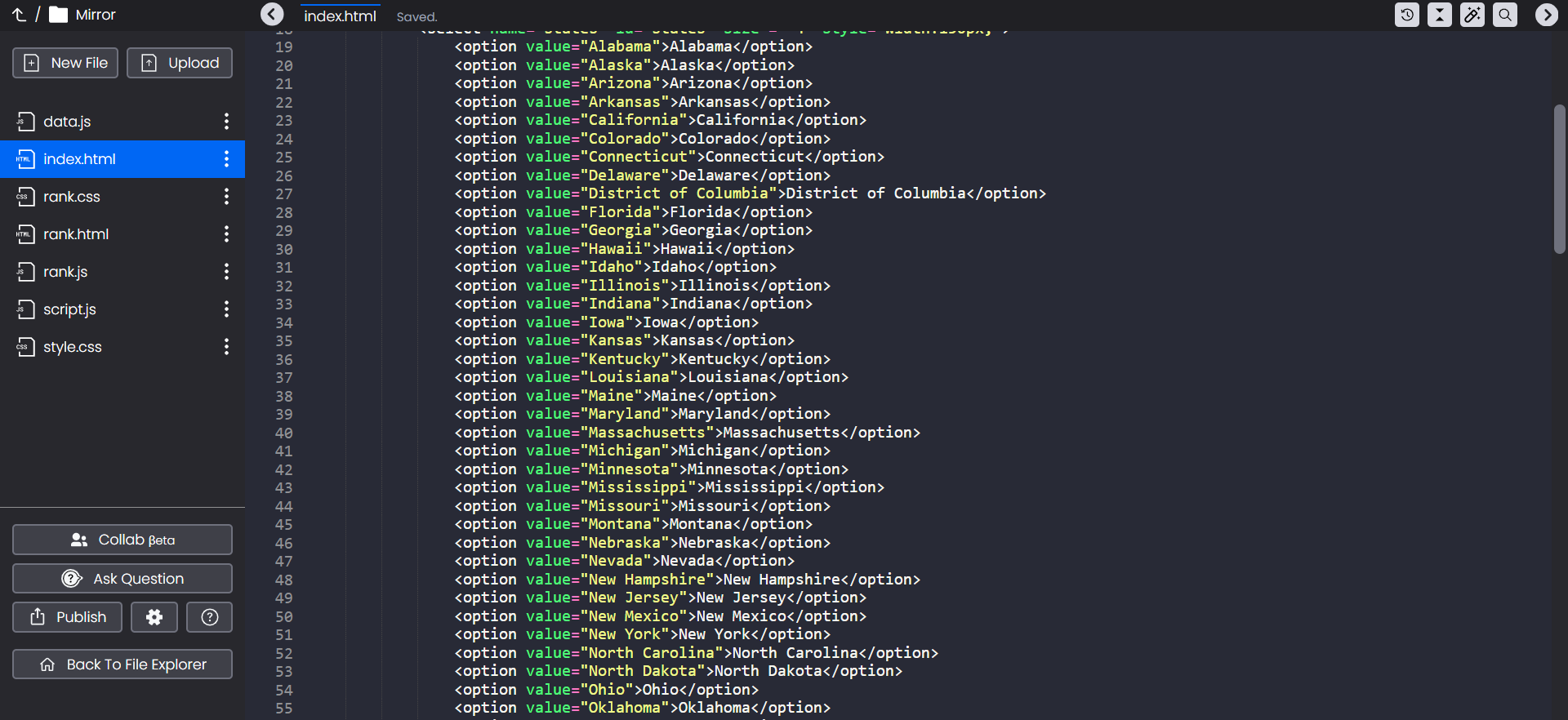The height and width of the screenshot is (720, 1568).
Task: Place cursor on the California option line
Action: [660, 120]
